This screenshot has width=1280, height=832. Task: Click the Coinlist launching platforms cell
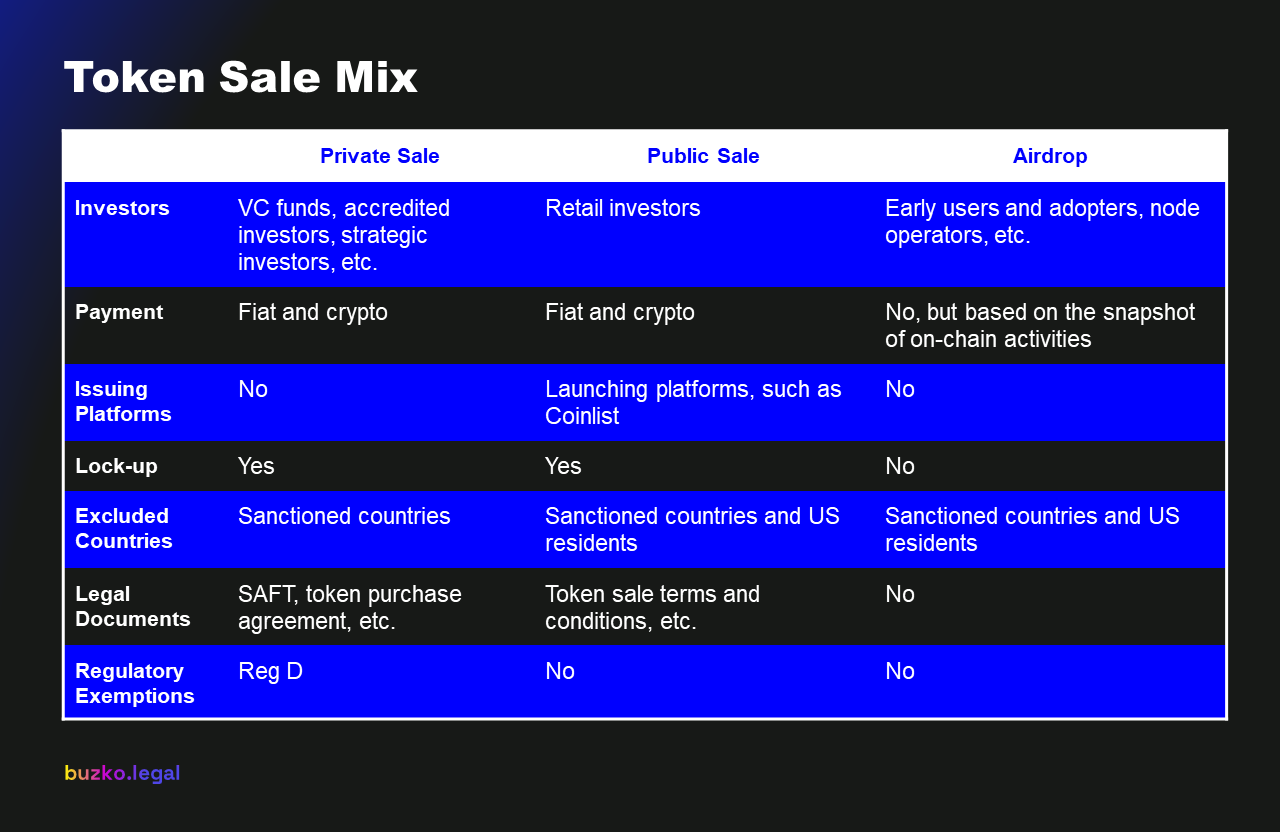pos(693,402)
